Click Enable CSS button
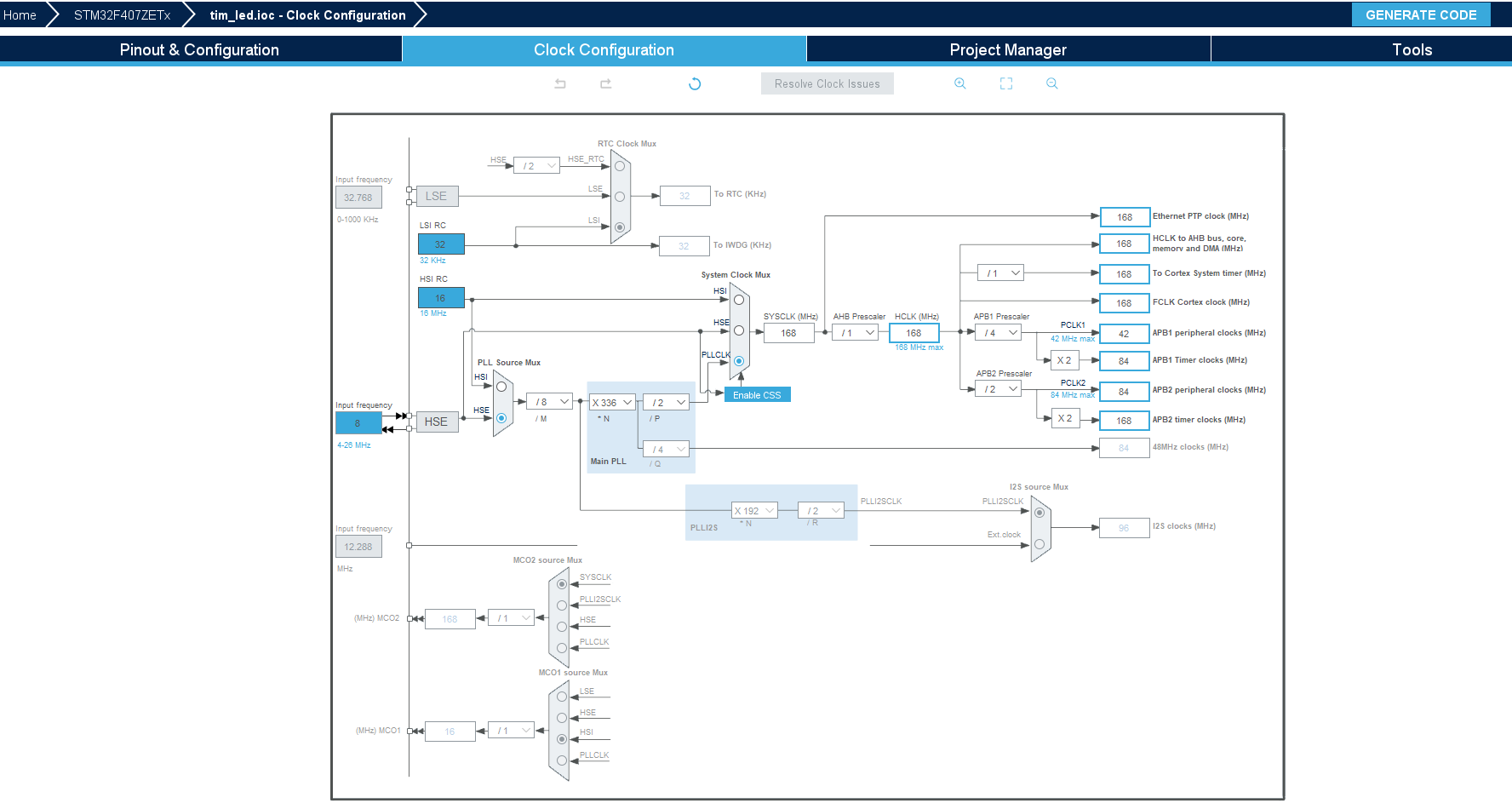 pyautogui.click(x=757, y=395)
